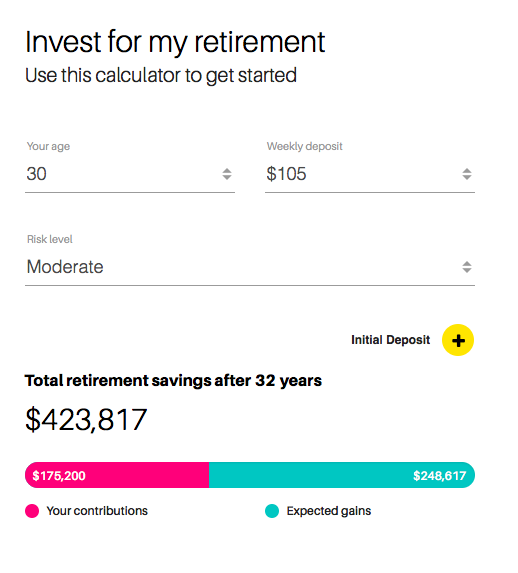Click the pink contributions bar segment
Image resolution: width=518 pixels, height=573 pixels.
(x=117, y=475)
